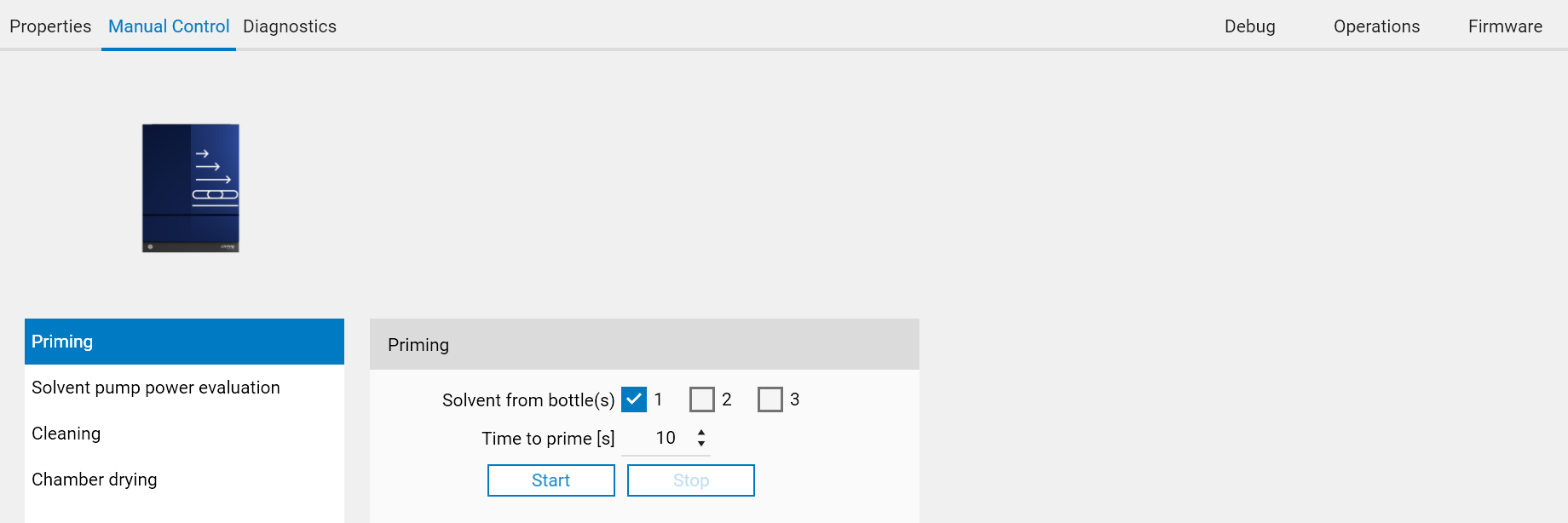The height and width of the screenshot is (523, 1568).
Task: Open the Chamber drying option
Action: click(95, 480)
